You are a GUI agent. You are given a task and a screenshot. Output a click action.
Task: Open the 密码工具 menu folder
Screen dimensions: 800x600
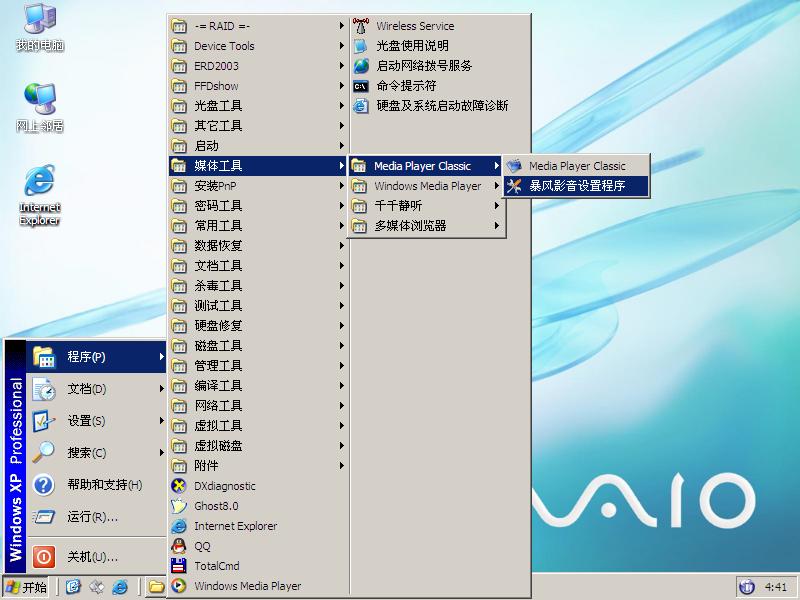tap(259, 206)
